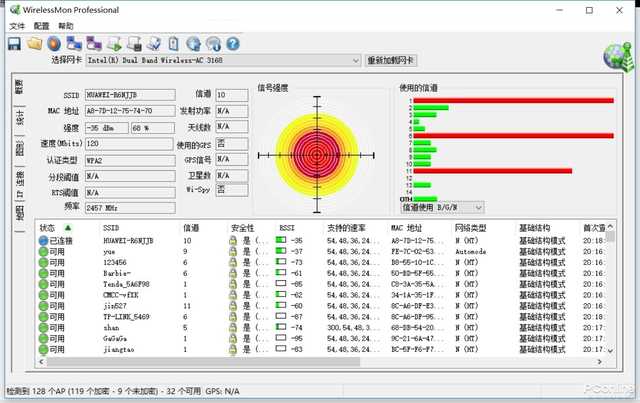Click the blue question mark help icon

[233, 44]
